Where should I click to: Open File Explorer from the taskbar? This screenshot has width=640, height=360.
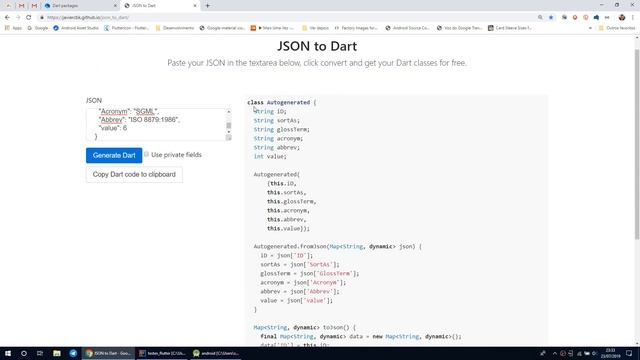tap(57, 353)
